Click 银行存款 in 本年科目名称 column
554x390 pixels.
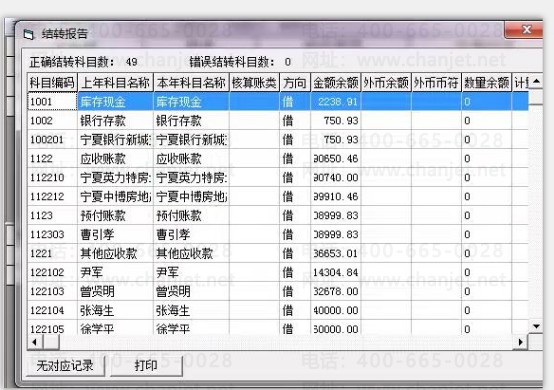pyautogui.click(x=191, y=121)
